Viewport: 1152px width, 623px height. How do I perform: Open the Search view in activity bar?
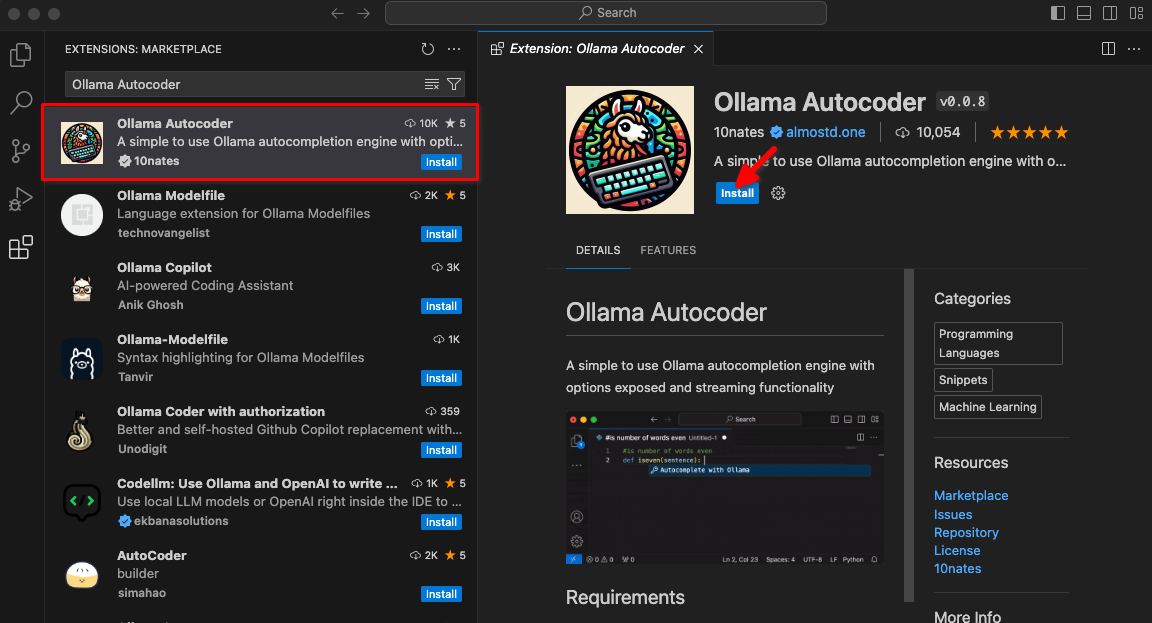[x=21, y=103]
